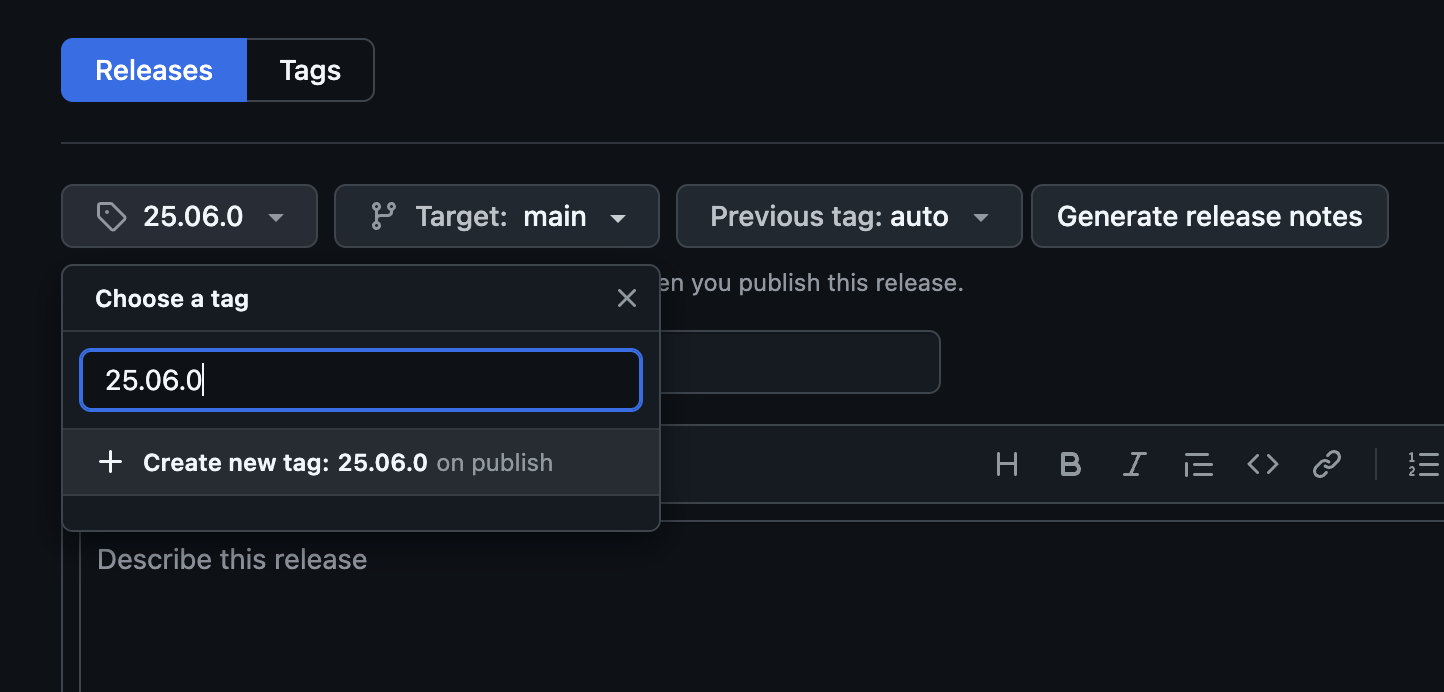This screenshot has height=692, width=1444.
Task: Click the plus icon beside Create new tag
Action: 110,462
